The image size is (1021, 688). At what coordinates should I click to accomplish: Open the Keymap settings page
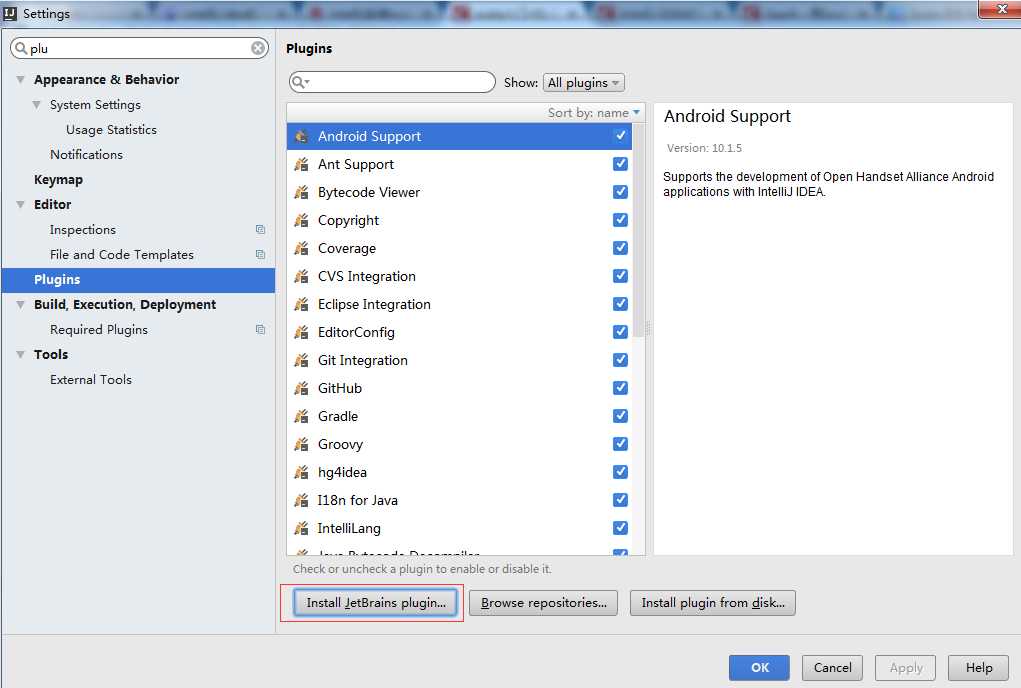coord(59,180)
